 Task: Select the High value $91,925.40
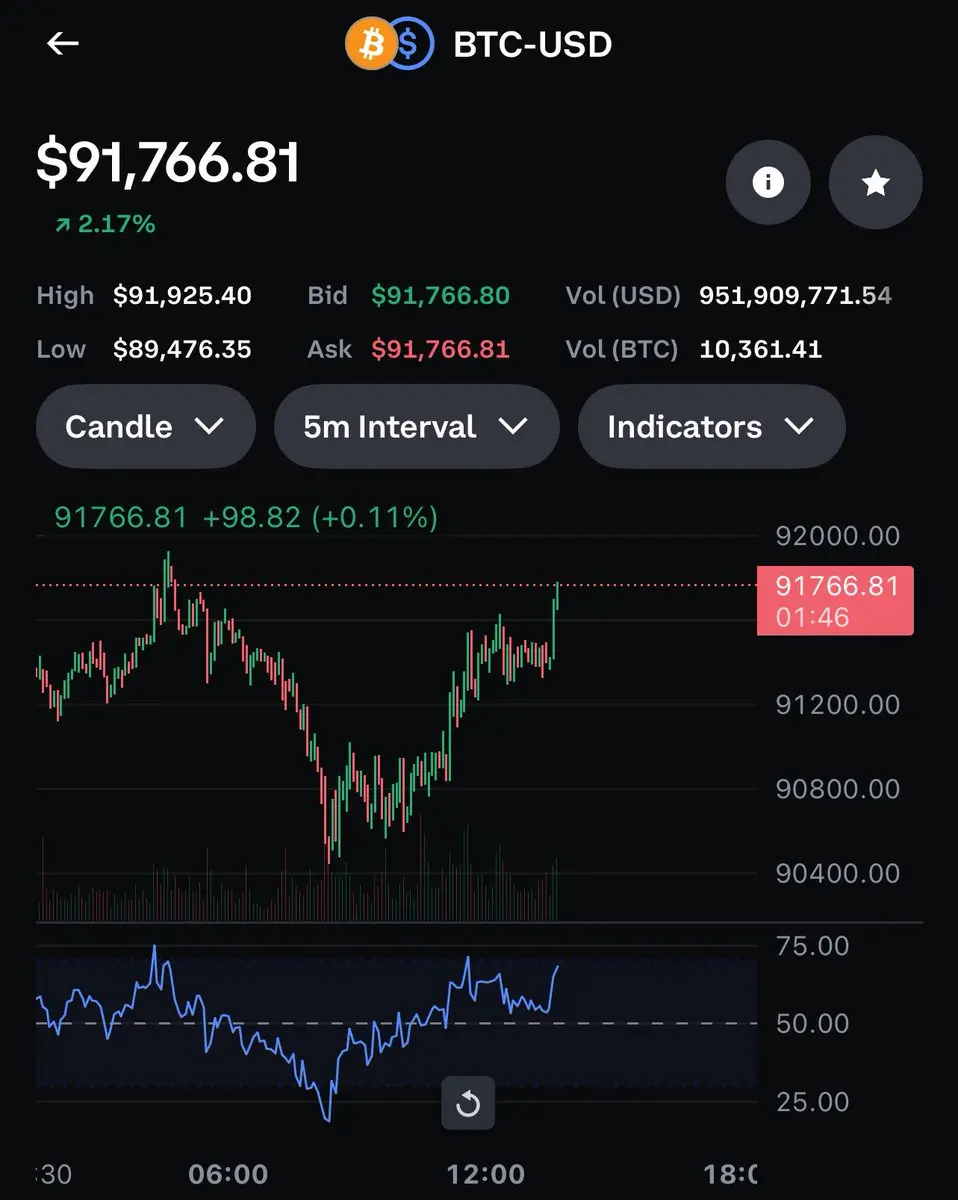tap(182, 296)
